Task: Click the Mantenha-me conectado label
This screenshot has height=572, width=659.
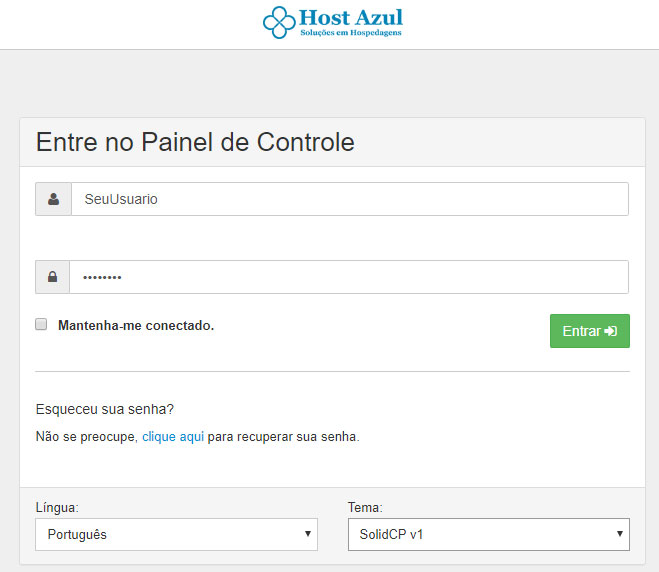Action: click(x=136, y=325)
